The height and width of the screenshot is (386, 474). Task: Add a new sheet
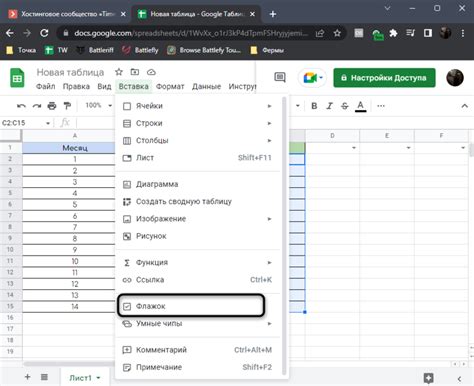point(27,377)
